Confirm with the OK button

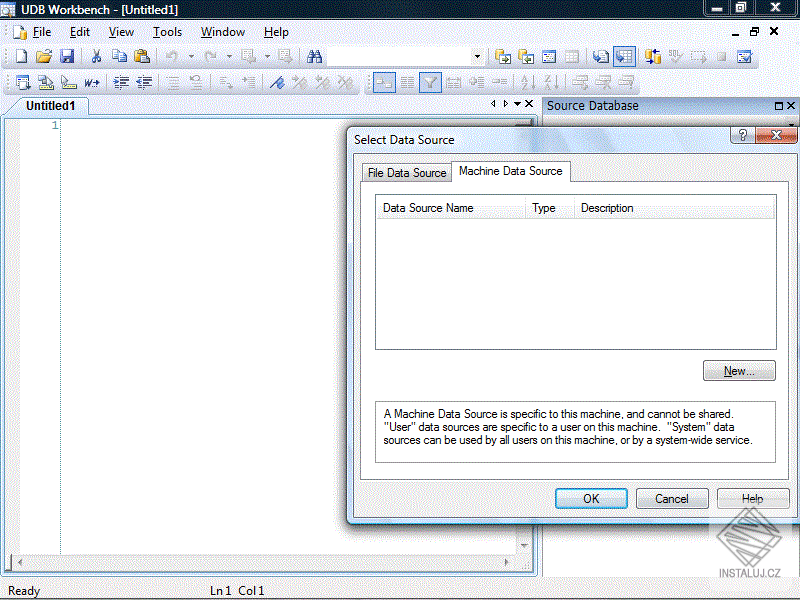tap(591, 498)
